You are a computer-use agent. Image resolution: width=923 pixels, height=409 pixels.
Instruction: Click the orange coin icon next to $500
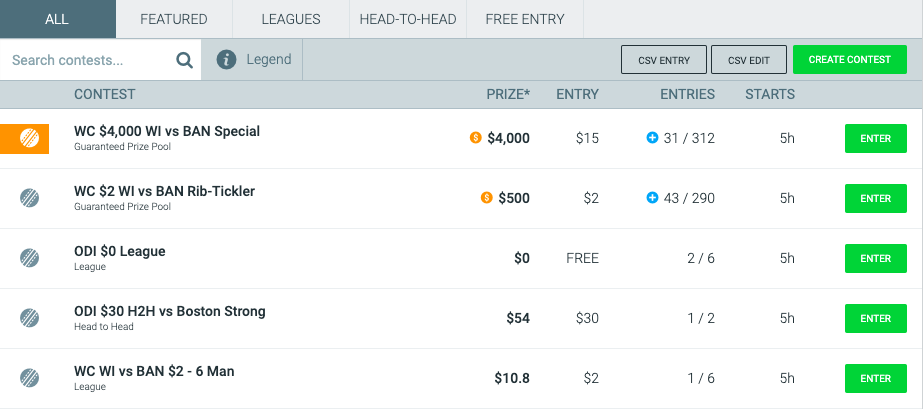click(487, 198)
